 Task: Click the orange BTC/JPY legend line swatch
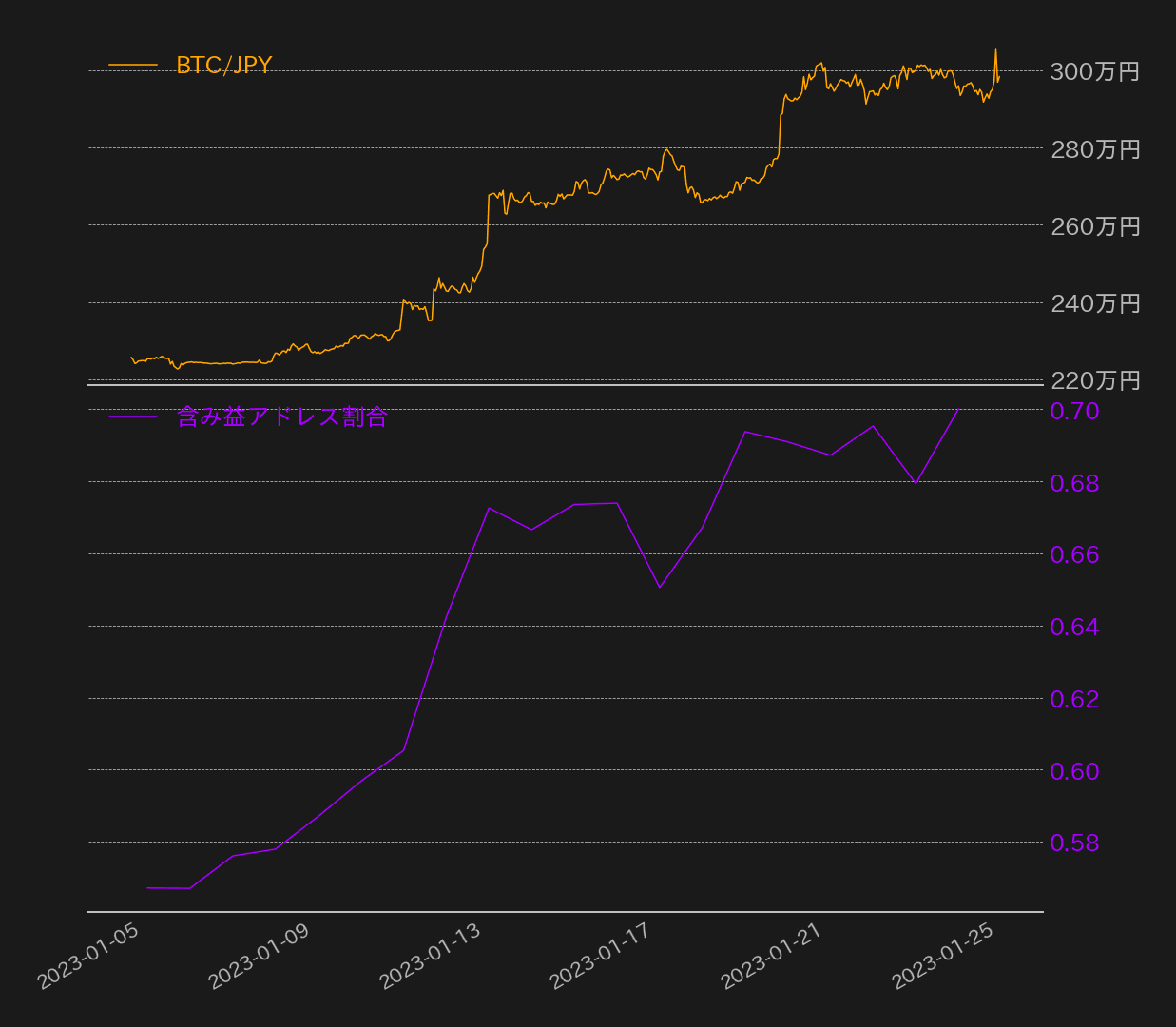point(133,65)
